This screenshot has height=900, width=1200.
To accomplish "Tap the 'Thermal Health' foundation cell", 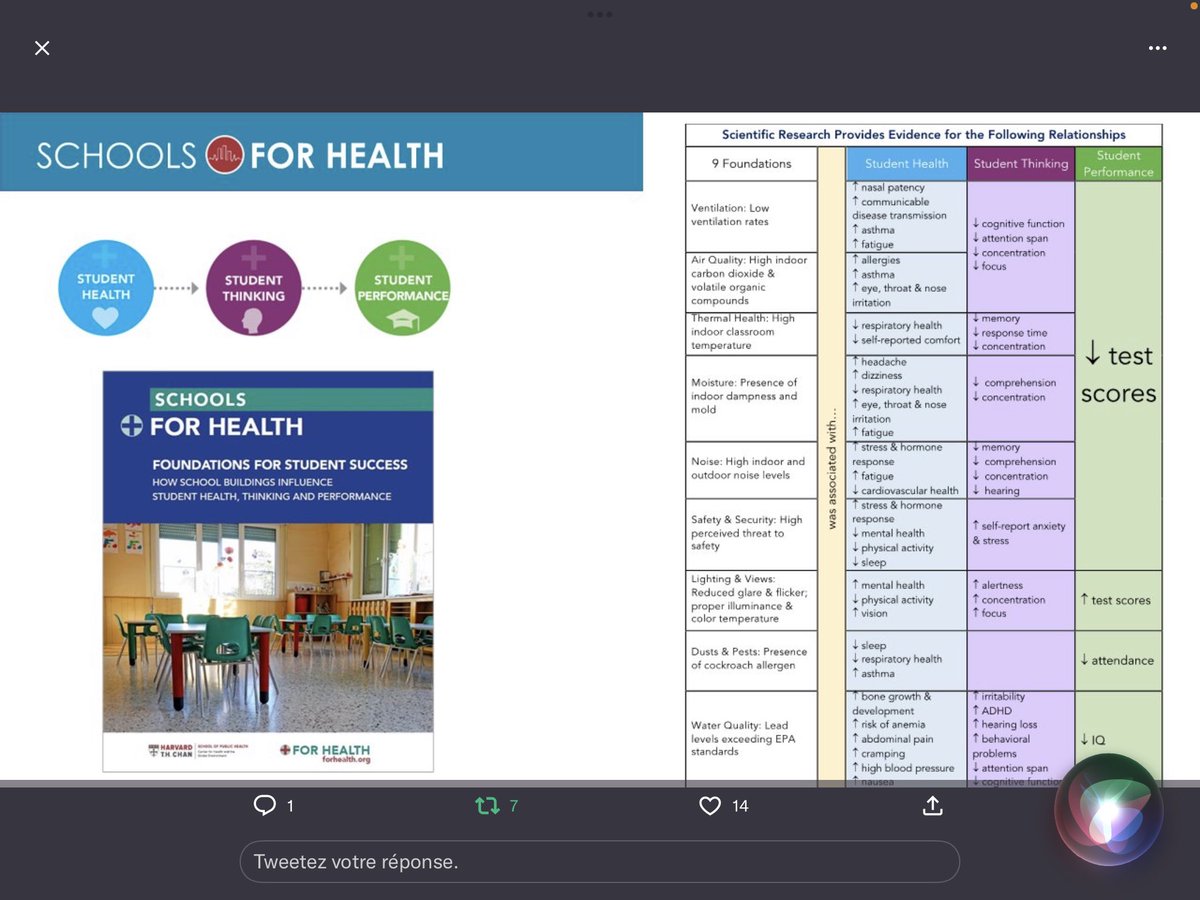I will (x=751, y=333).
